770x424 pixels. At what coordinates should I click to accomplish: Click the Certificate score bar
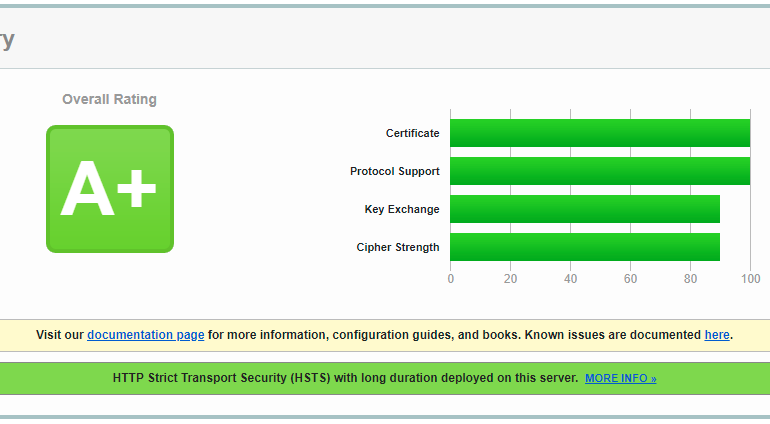point(599,133)
